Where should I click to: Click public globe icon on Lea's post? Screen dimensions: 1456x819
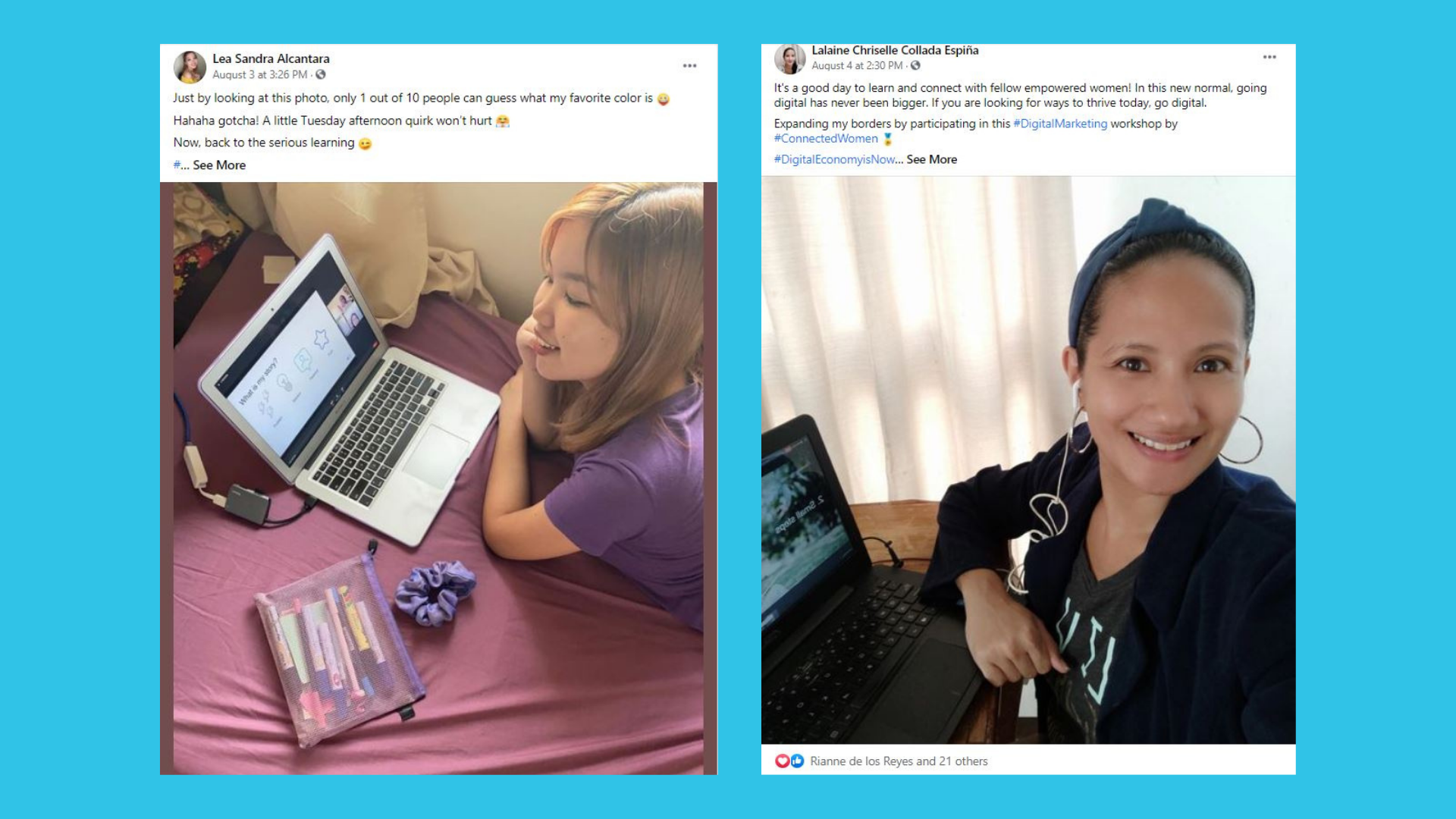[x=321, y=74]
